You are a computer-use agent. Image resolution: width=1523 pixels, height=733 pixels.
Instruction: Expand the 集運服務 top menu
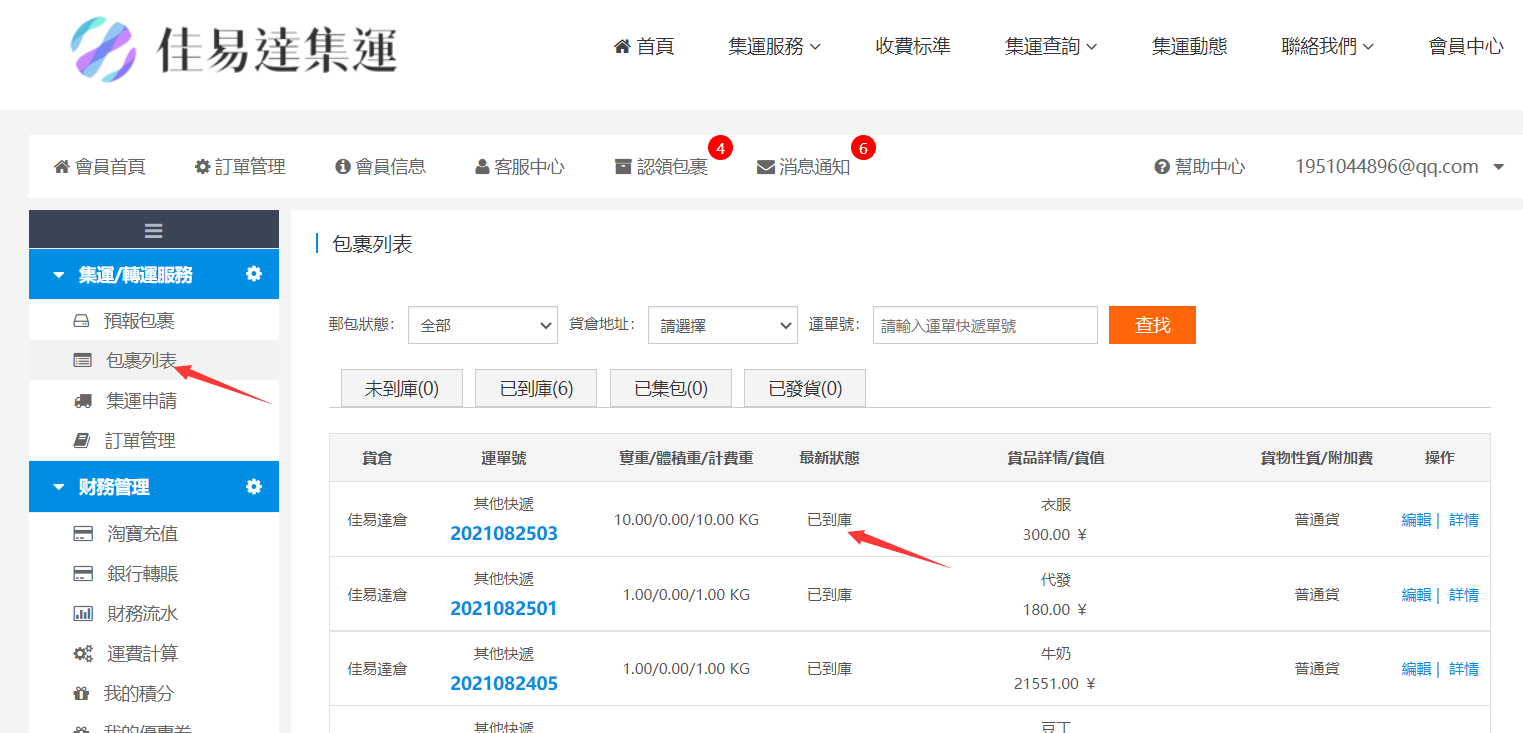(775, 46)
